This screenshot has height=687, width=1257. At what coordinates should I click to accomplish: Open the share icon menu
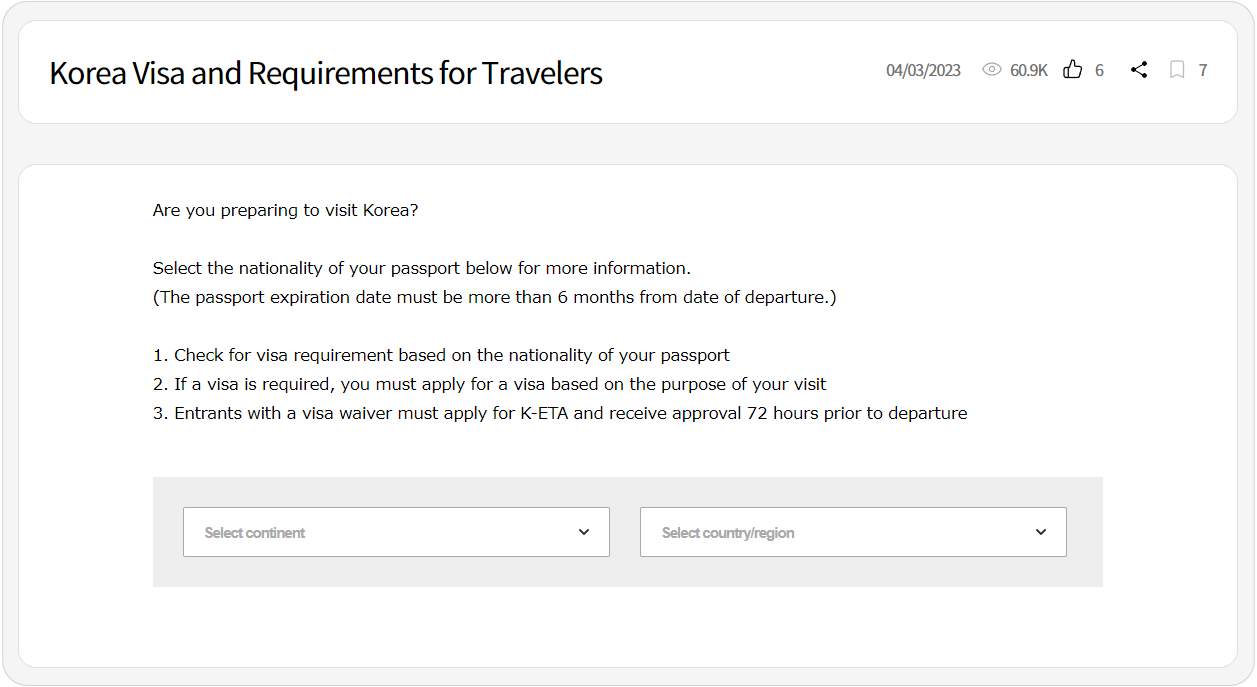click(1139, 70)
